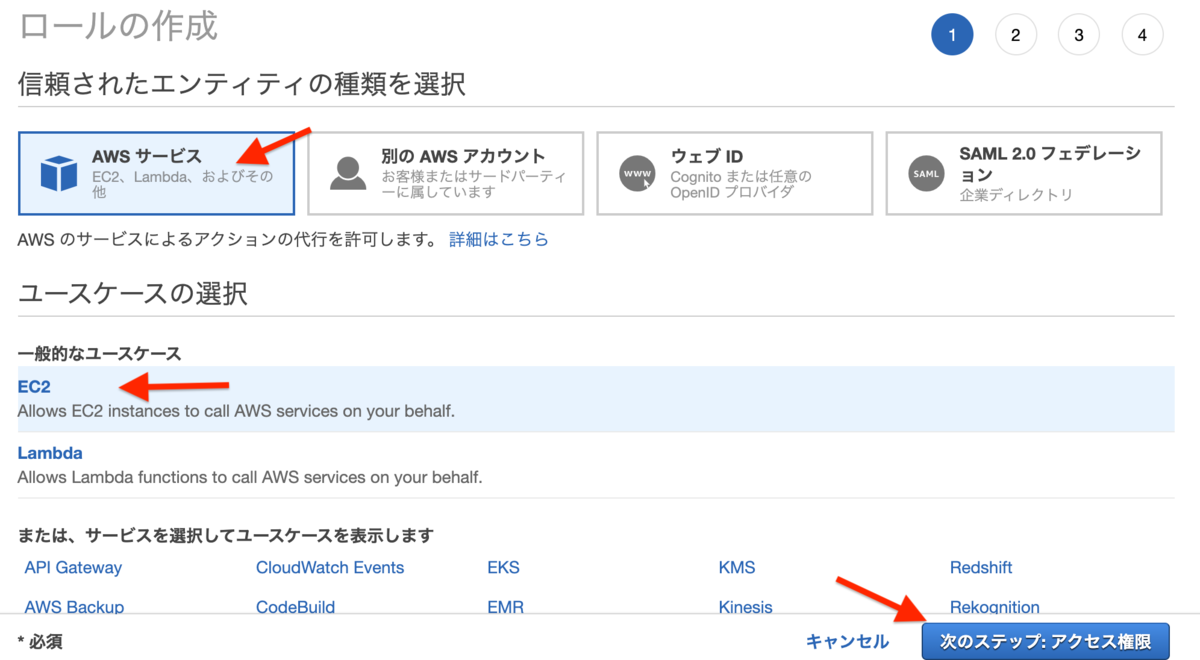This screenshot has width=1200, height=660.
Task: Click the ウェブ ID www icon
Action: [637, 174]
